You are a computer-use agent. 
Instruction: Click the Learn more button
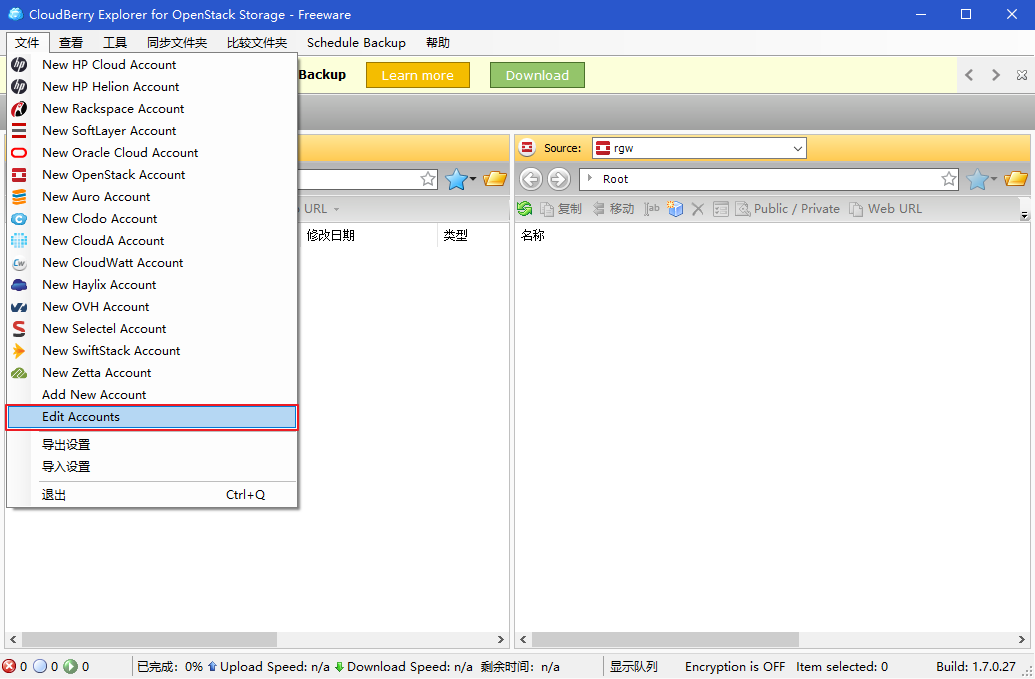pyautogui.click(x=417, y=74)
